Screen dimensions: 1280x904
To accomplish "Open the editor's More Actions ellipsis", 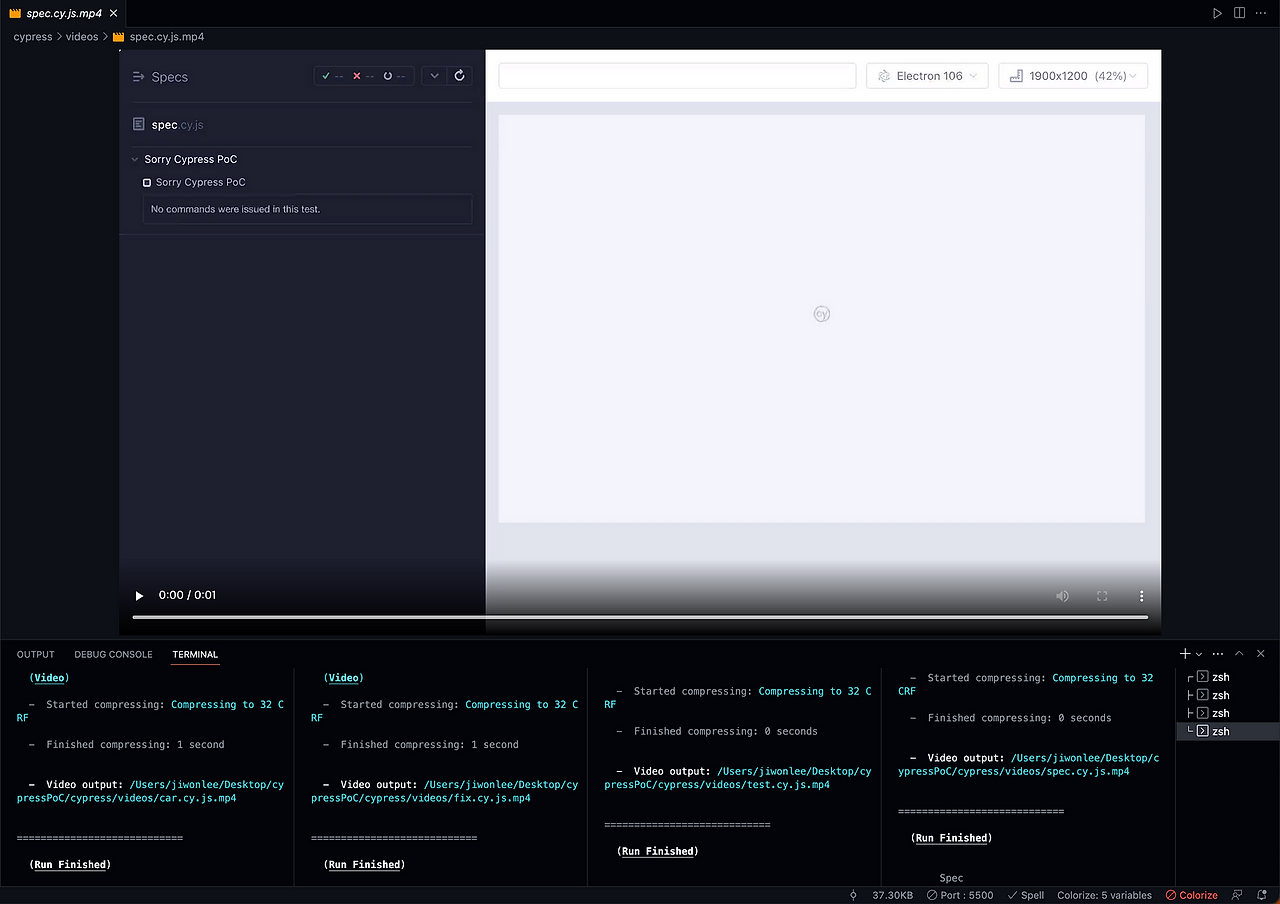I will [1261, 13].
